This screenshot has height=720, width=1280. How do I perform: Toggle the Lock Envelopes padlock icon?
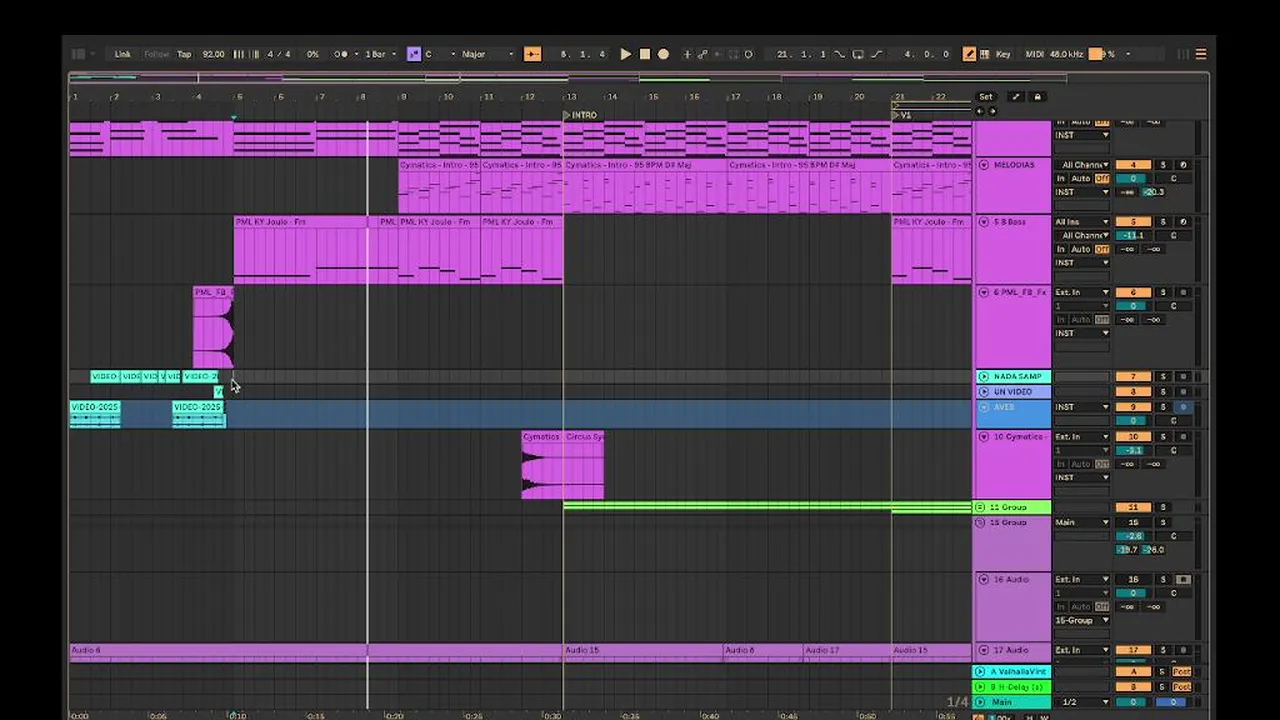[1037, 97]
